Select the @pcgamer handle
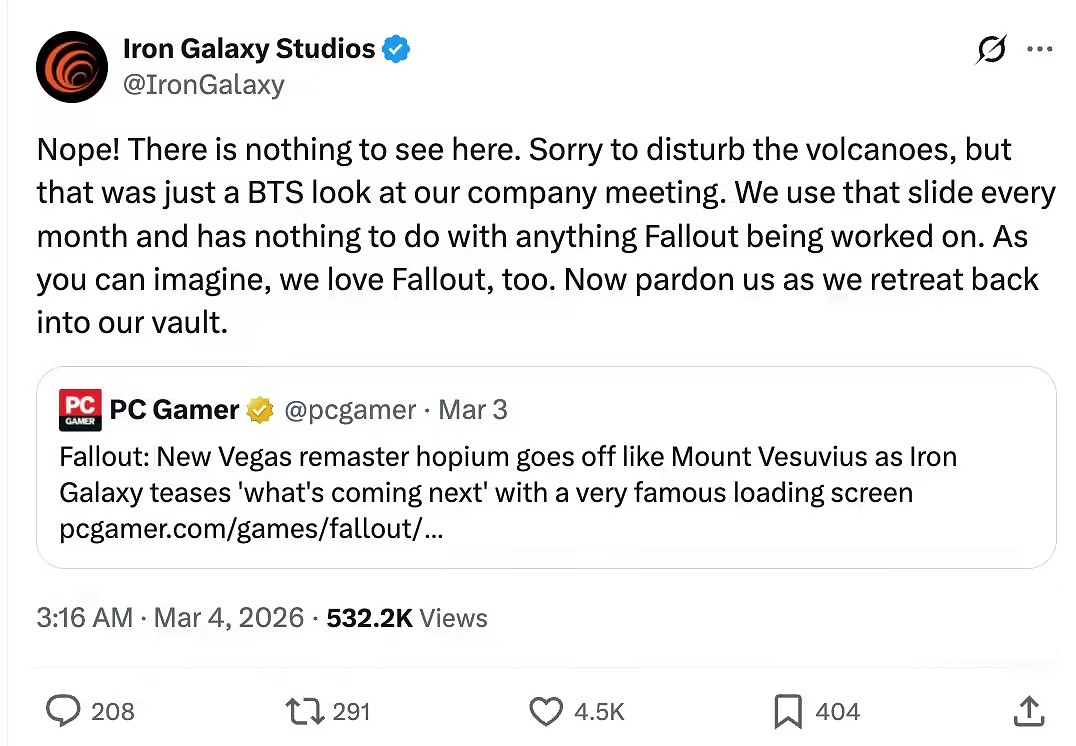The width and height of the screenshot is (1076, 746). tap(350, 410)
